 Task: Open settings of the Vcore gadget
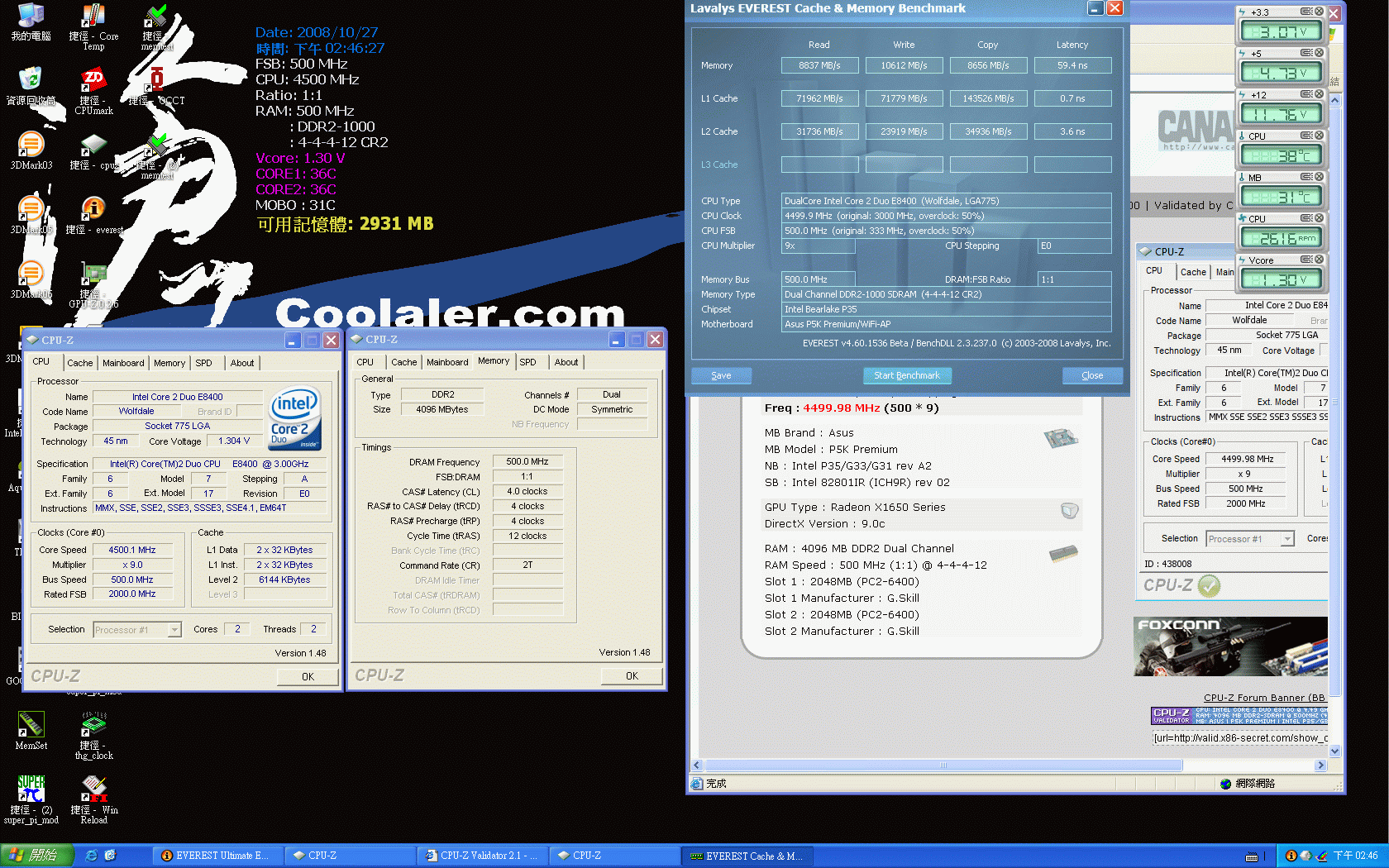pos(1306,260)
